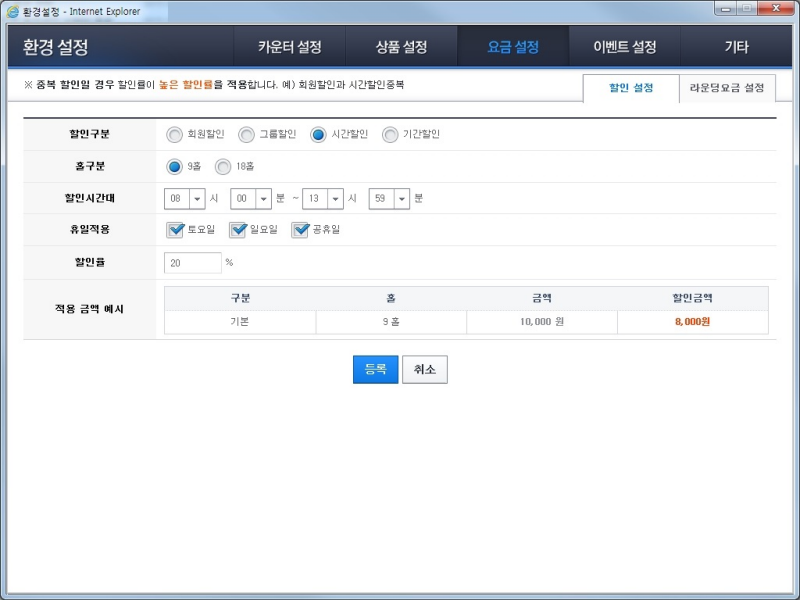Disable the 일요일 holiday checkbox
Image resolution: width=800 pixels, height=600 pixels.
[x=237, y=230]
